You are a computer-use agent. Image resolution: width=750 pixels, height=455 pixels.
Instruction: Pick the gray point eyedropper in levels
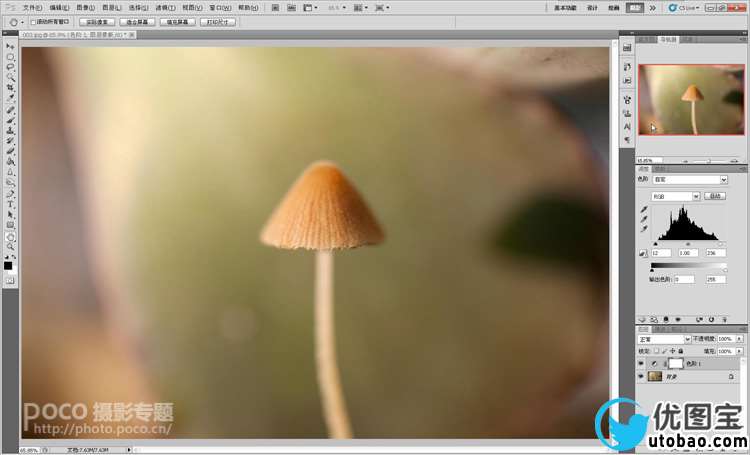[644, 219]
